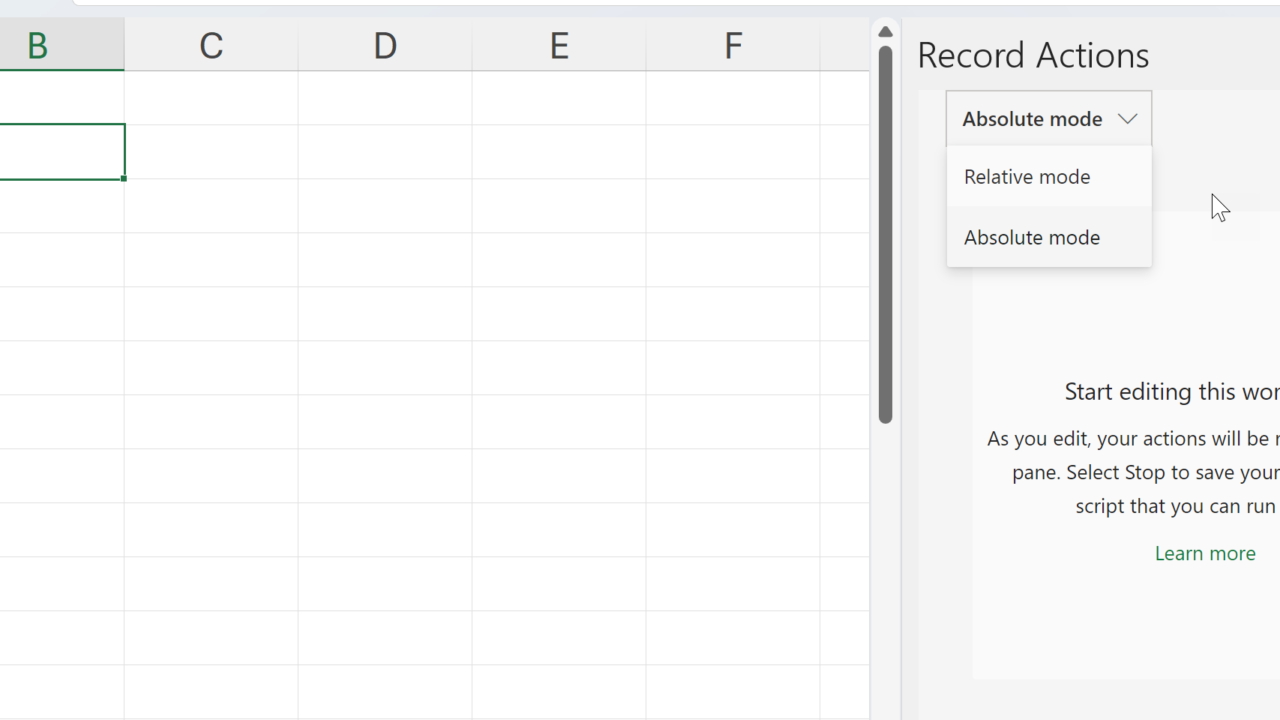Select Relative mode from the dropdown list
This screenshot has width=1280, height=720.
pos(1027,177)
